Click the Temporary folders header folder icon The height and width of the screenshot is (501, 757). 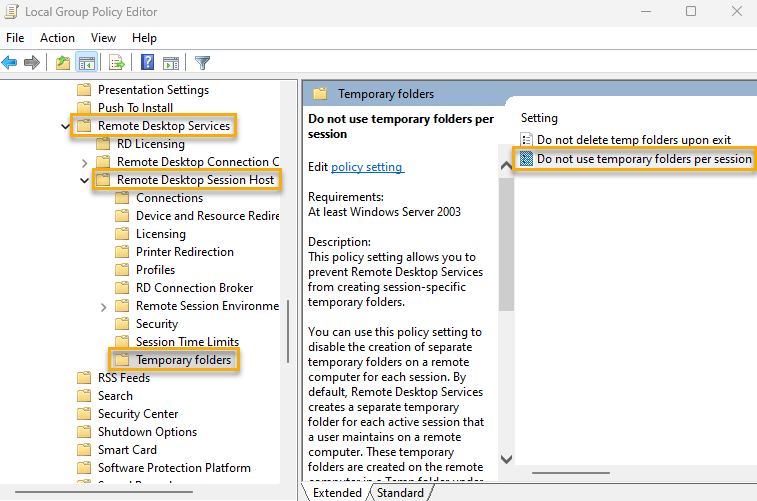tap(320, 94)
